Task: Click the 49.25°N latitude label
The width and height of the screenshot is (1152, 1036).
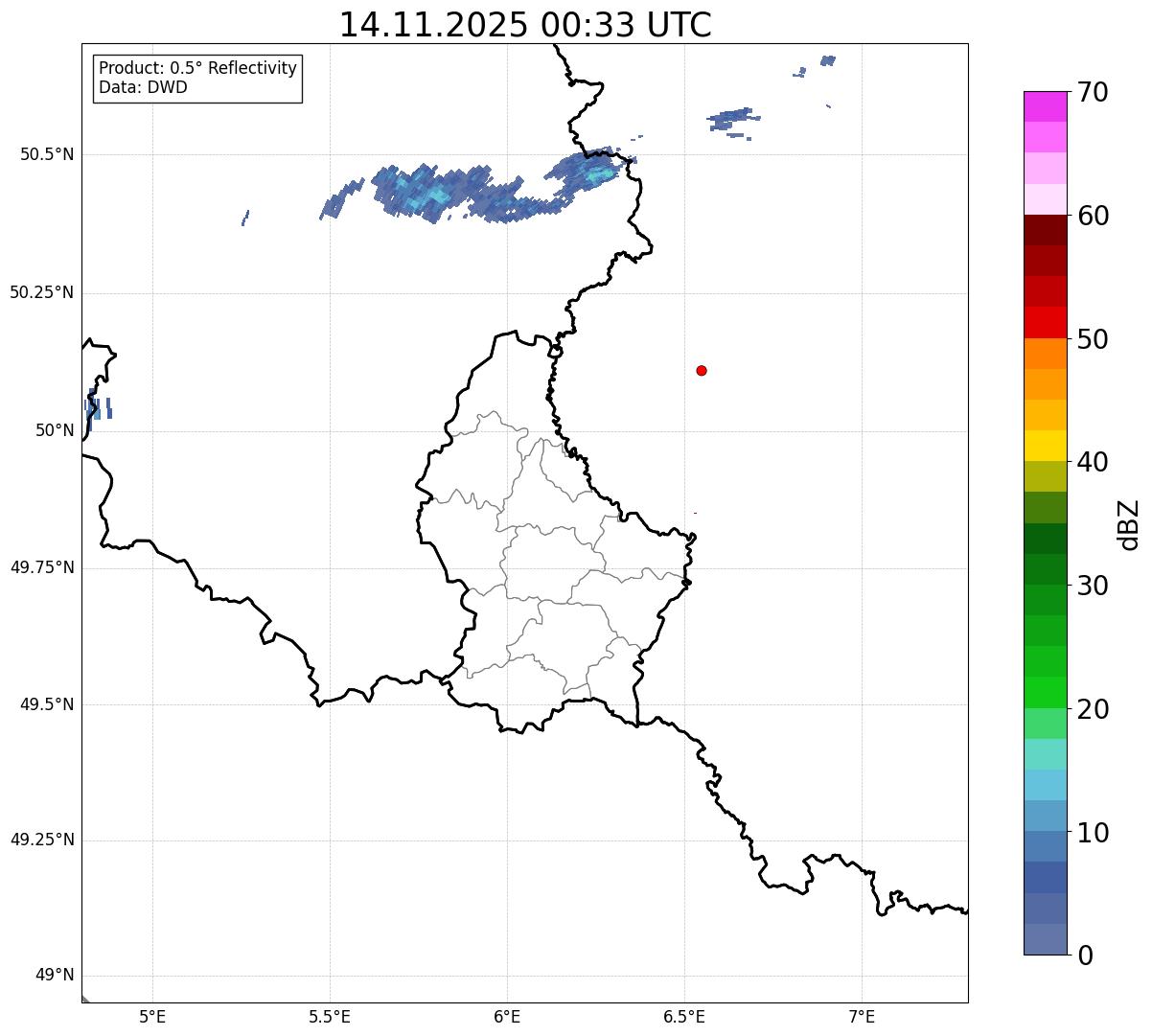Action: (42, 840)
